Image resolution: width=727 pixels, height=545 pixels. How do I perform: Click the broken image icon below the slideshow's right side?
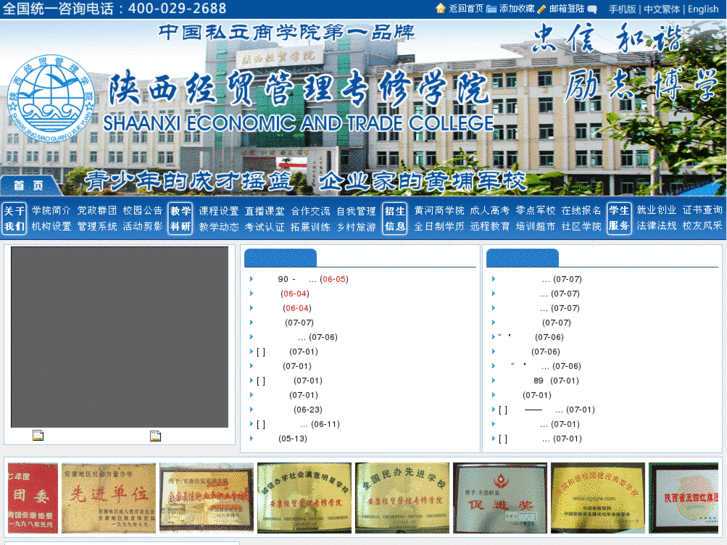(x=155, y=436)
